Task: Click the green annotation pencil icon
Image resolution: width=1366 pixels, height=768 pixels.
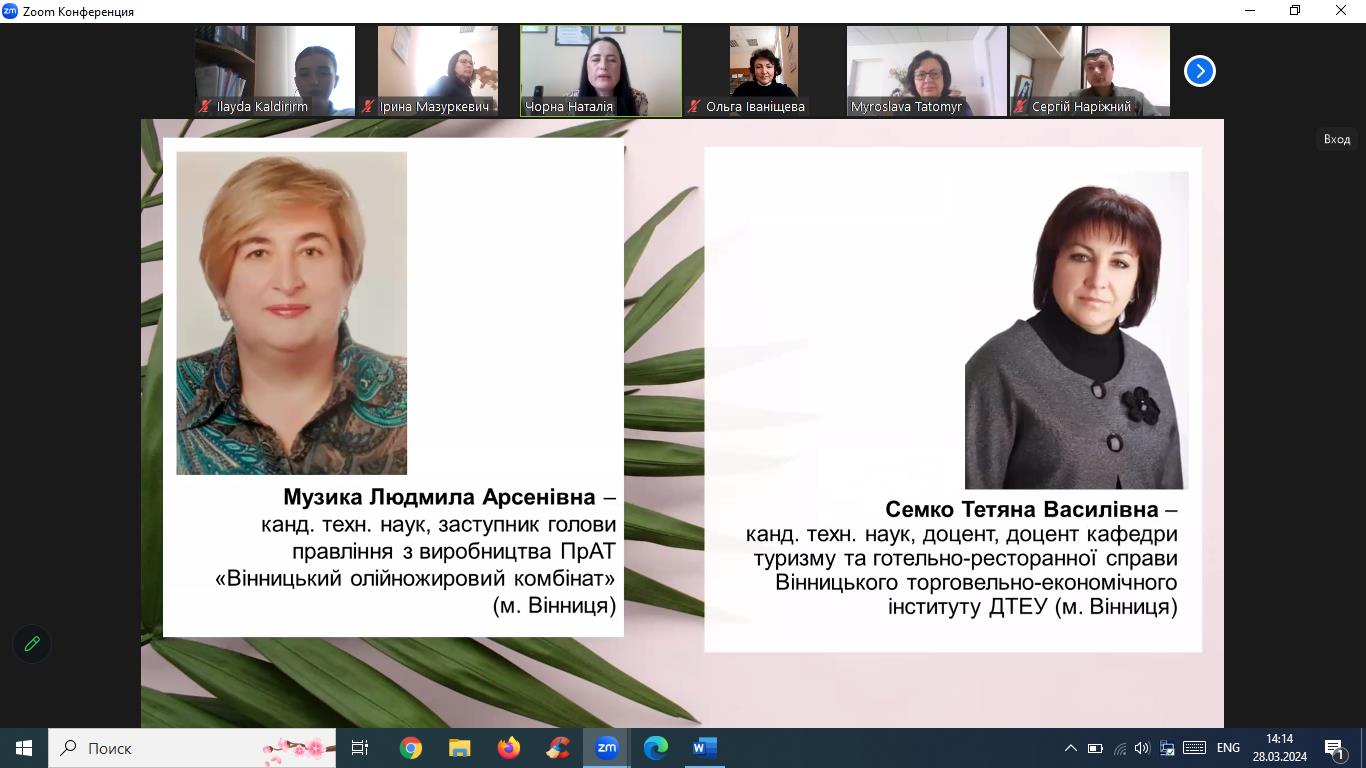Action: click(x=32, y=644)
